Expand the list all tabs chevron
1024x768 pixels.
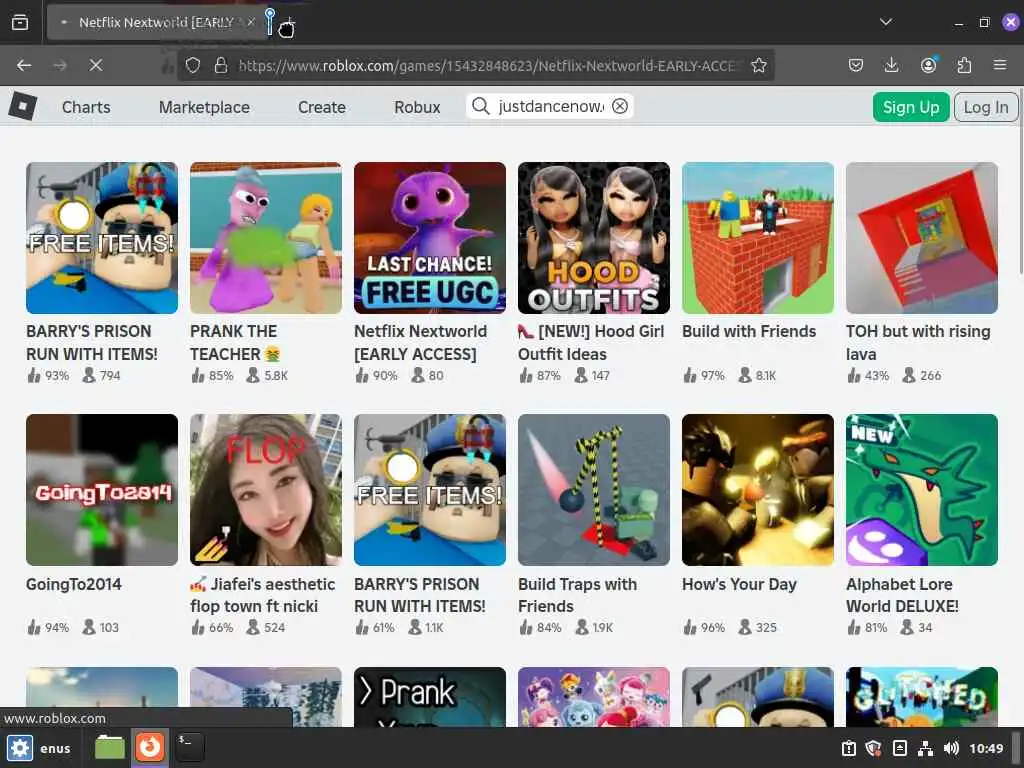point(886,22)
